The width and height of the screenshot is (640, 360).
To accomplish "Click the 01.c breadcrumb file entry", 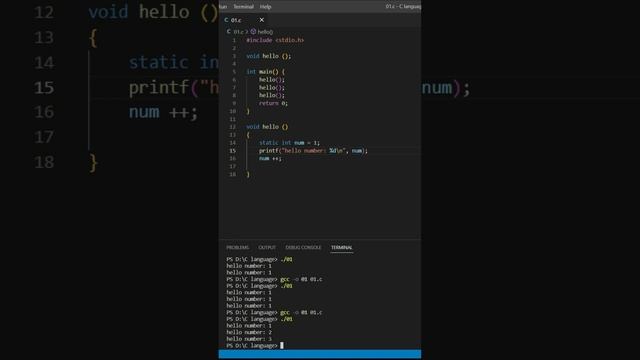I will 238,31.
